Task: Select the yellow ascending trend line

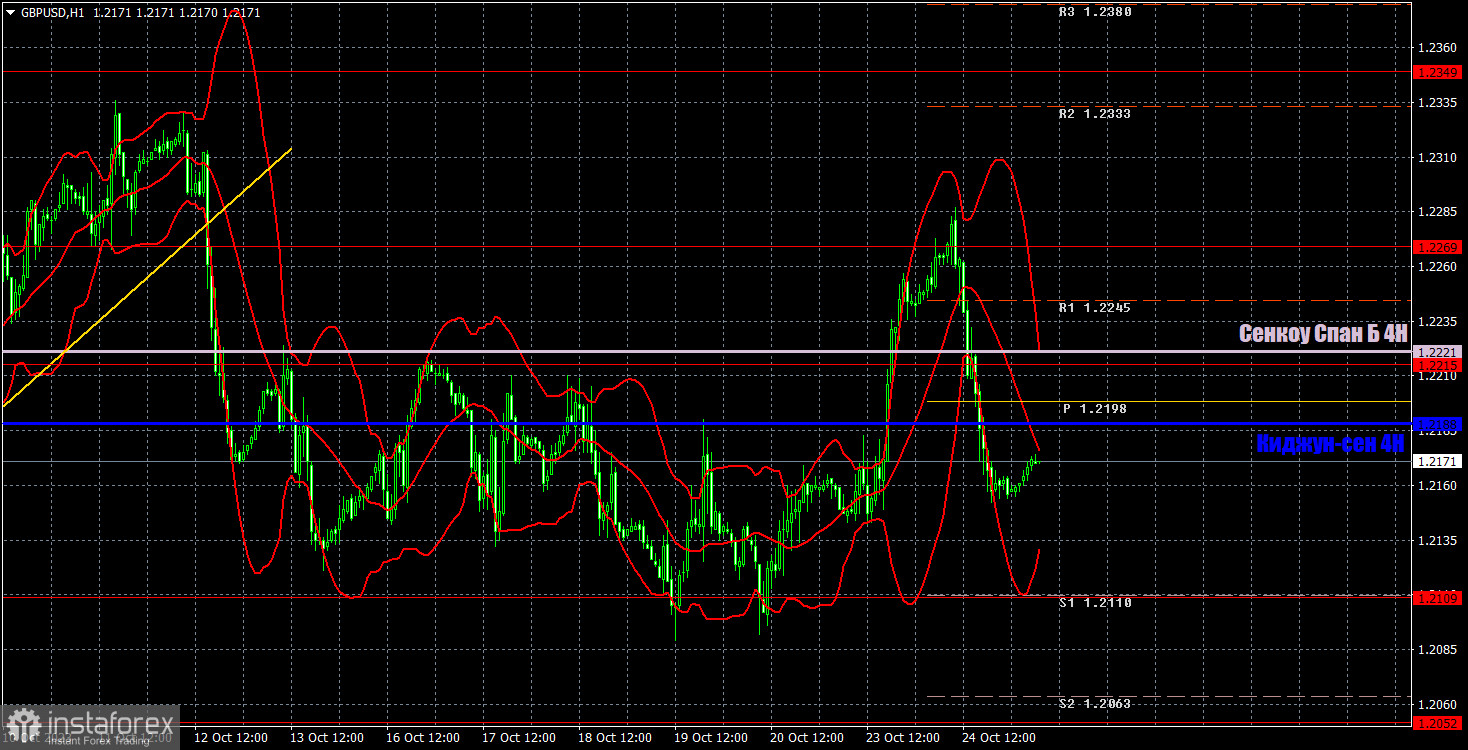Action: click(x=148, y=277)
